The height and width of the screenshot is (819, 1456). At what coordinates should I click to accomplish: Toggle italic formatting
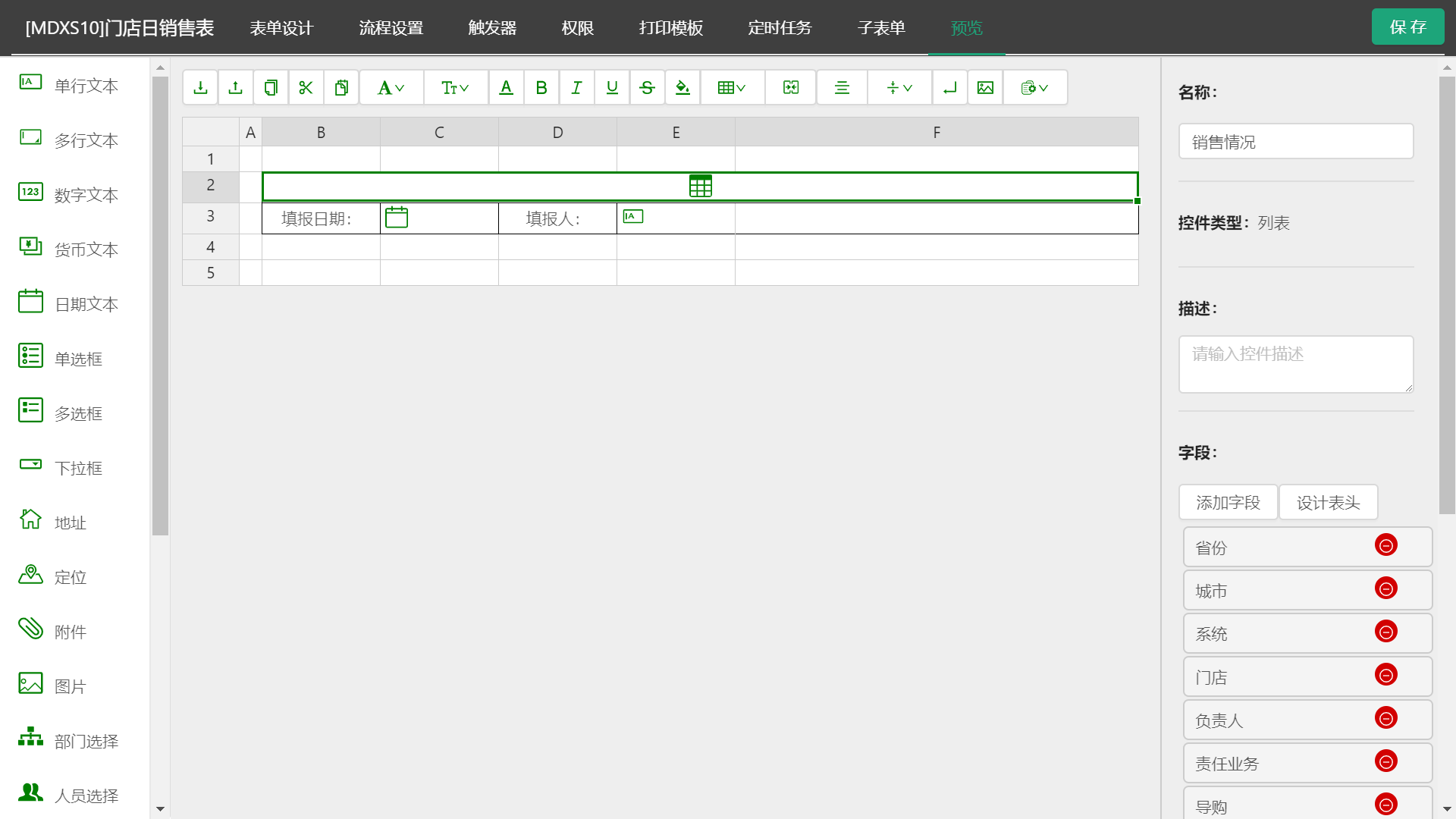pyautogui.click(x=576, y=88)
